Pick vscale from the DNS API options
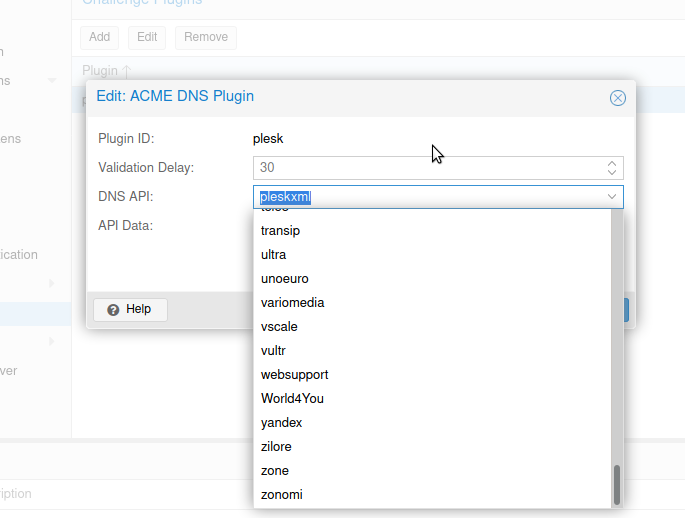 (x=279, y=327)
